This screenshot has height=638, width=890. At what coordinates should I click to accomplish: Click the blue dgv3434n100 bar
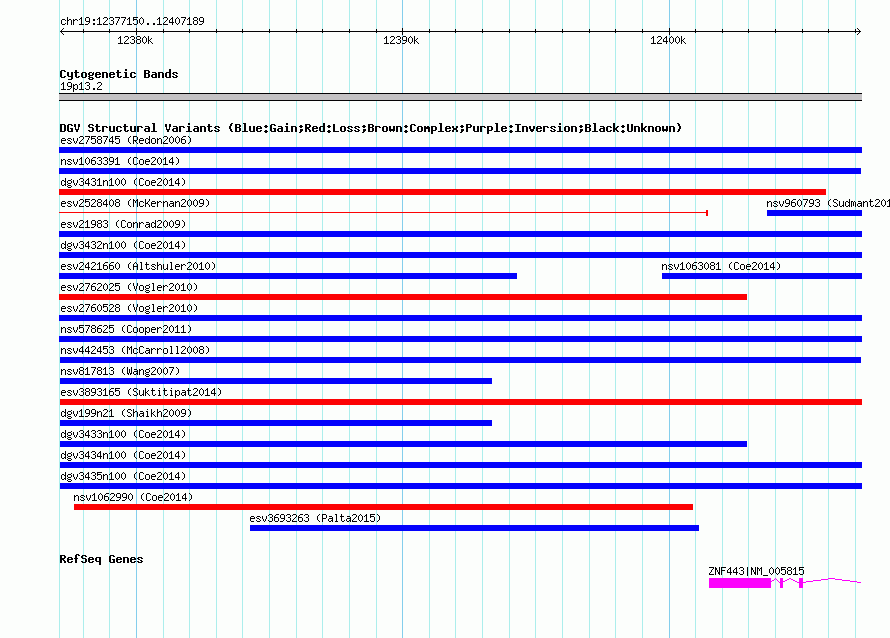(460, 465)
